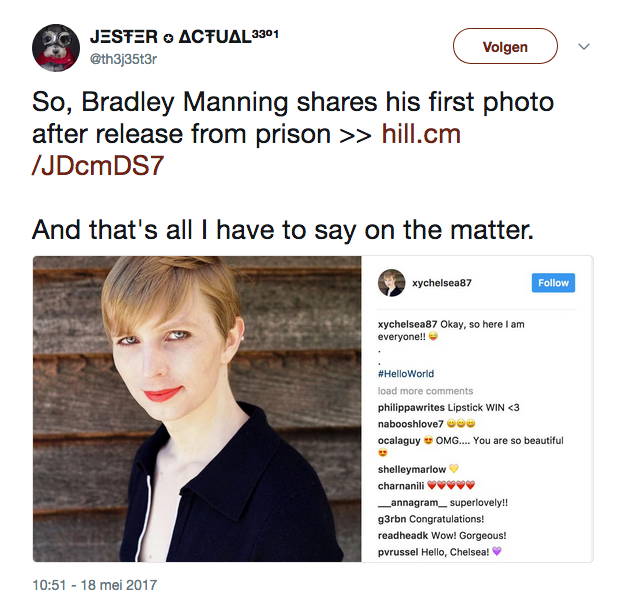Visit ocalaguy's profile from comments
The height and width of the screenshot is (604, 623).
[x=400, y=440]
